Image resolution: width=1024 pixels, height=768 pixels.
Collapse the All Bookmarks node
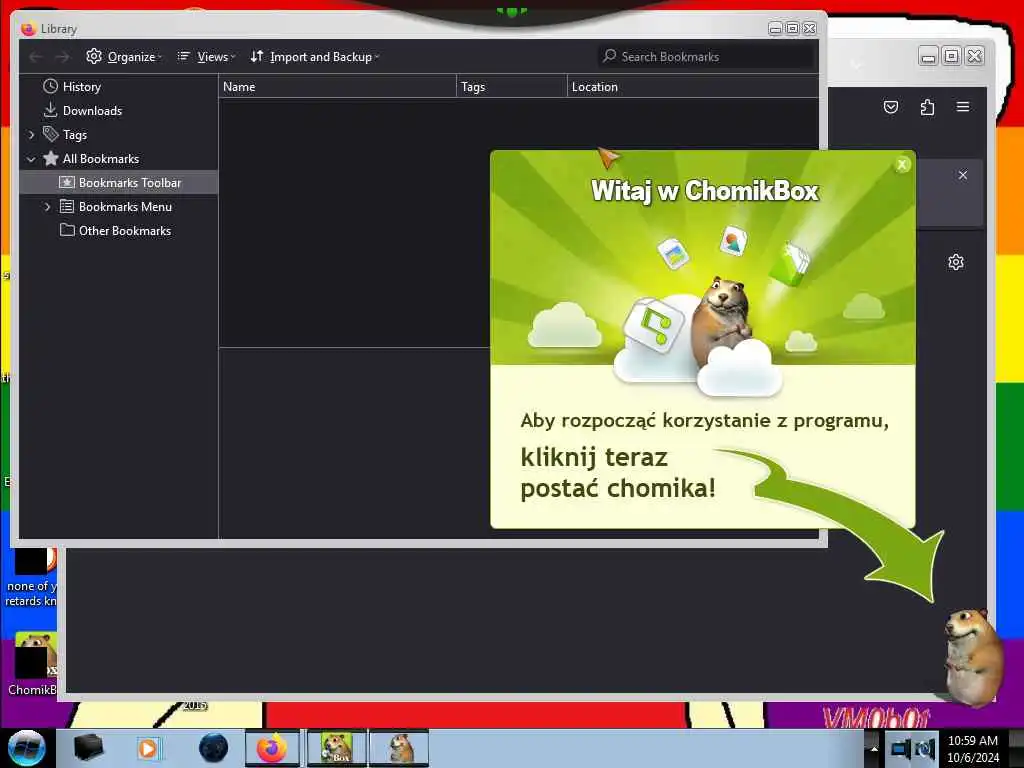point(31,159)
